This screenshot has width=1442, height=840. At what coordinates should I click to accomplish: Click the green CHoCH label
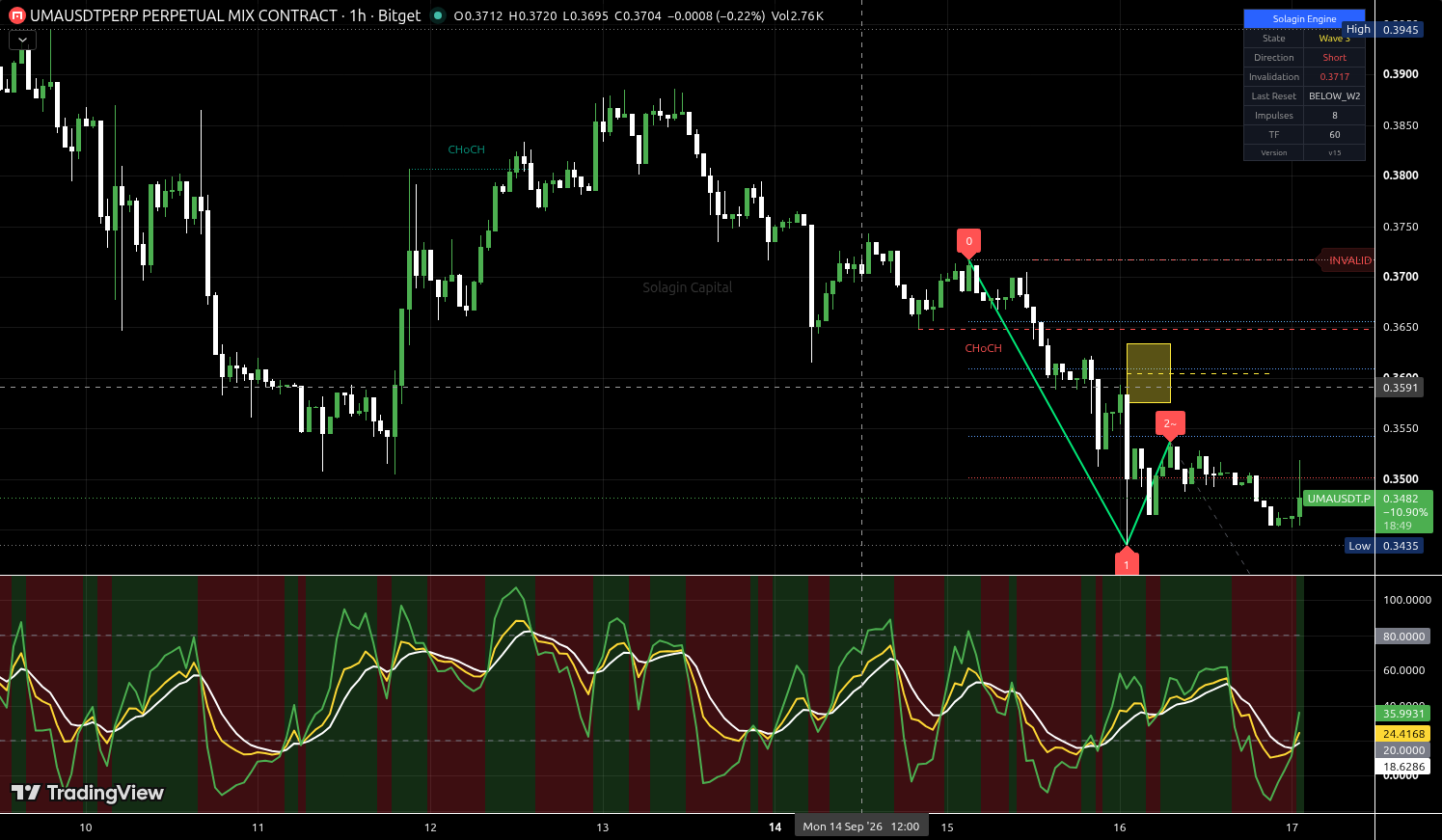pos(466,149)
